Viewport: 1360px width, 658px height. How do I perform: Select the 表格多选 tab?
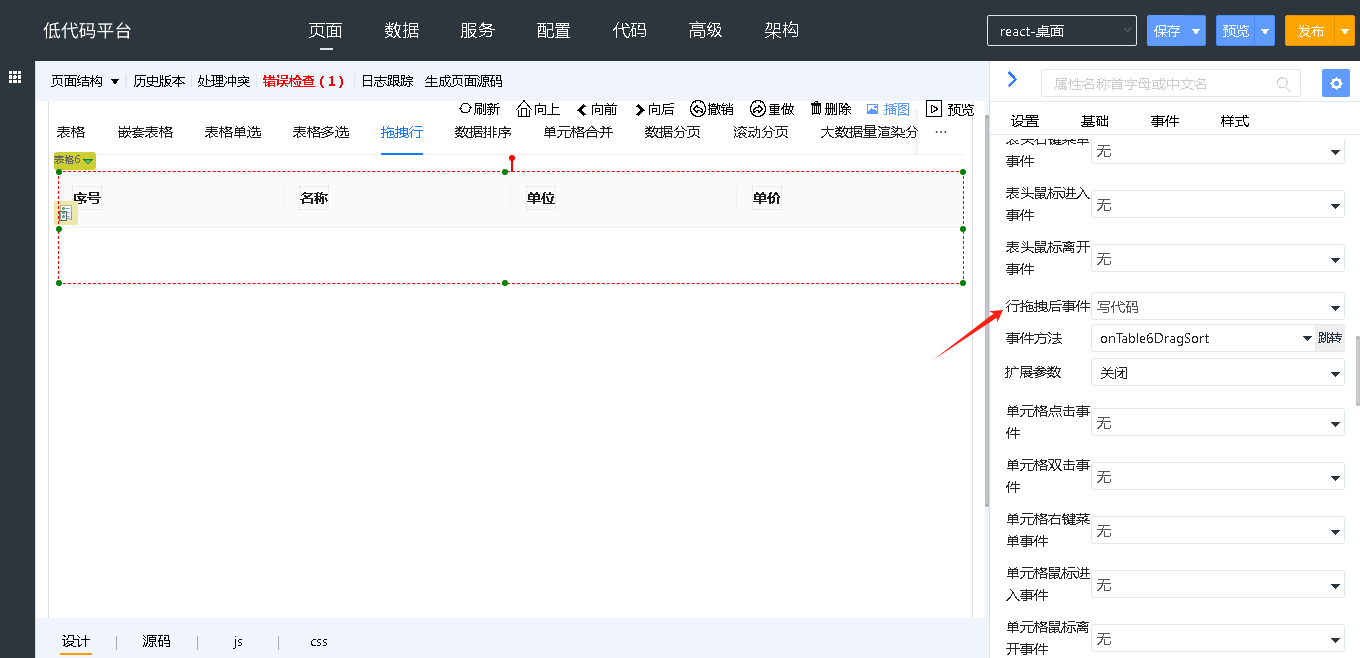(321, 132)
